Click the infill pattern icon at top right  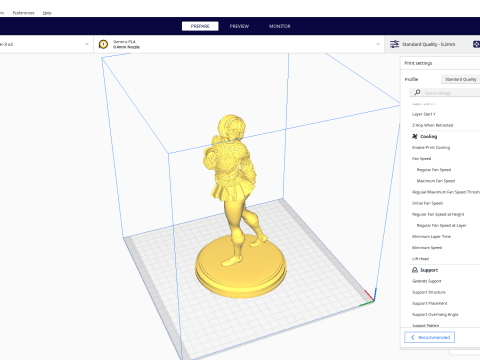coord(477,44)
